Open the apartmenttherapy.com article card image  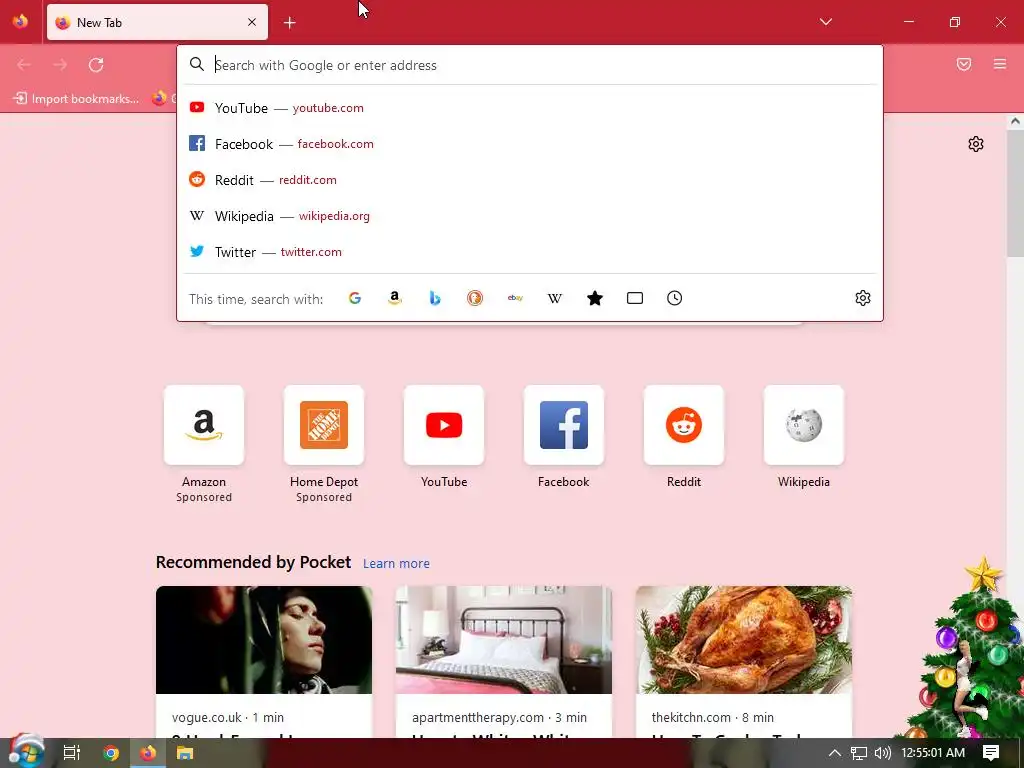click(504, 640)
